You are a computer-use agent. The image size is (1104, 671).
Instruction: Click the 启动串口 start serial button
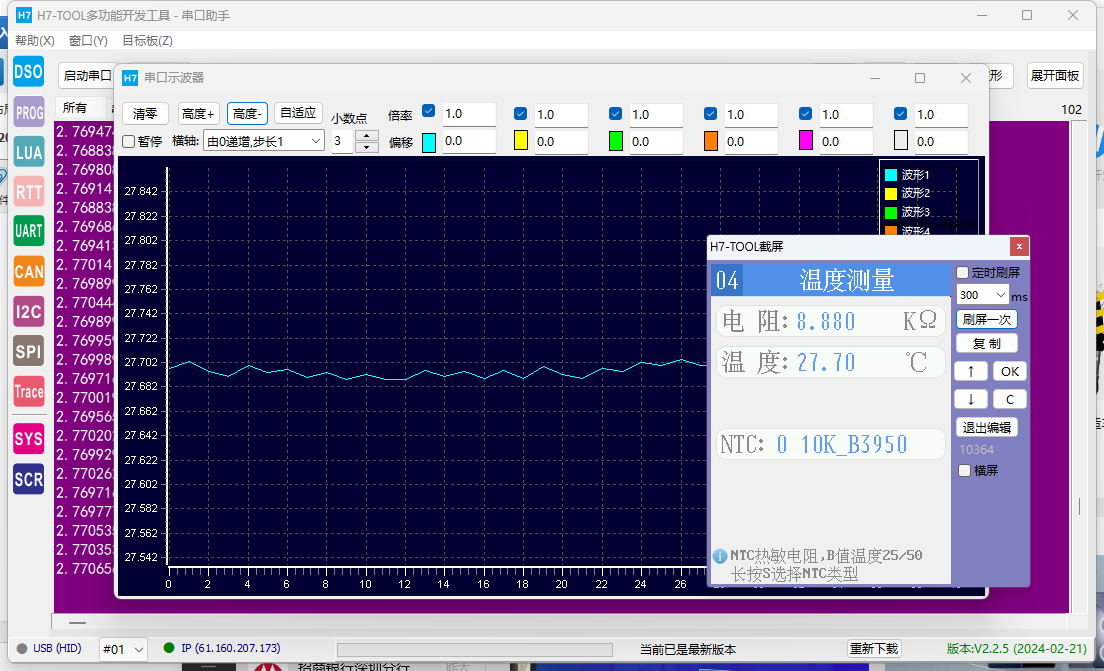pyautogui.click(x=87, y=75)
